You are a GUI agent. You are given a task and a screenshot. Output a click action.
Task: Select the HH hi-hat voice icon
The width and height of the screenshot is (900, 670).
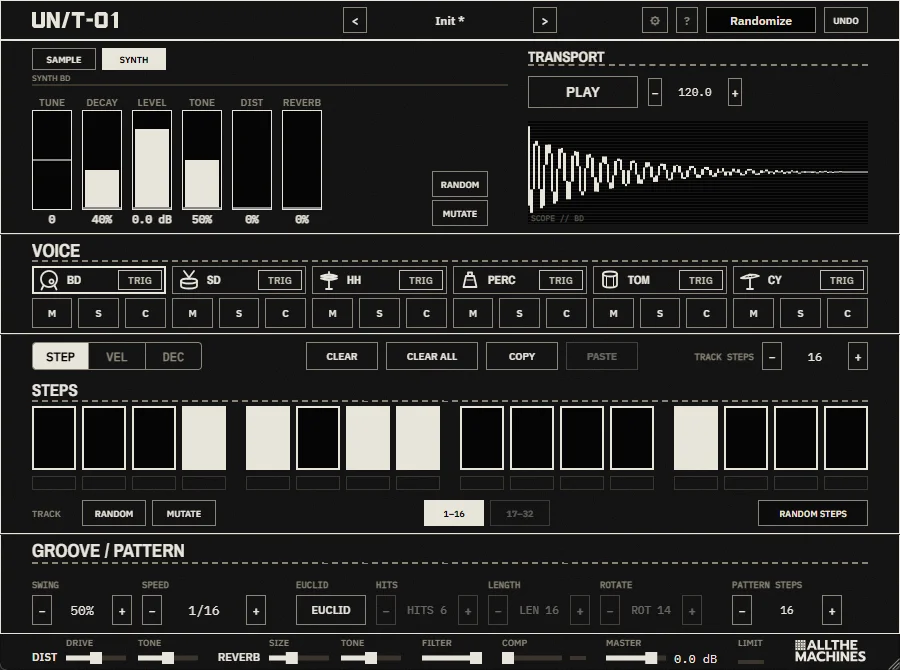click(x=329, y=280)
